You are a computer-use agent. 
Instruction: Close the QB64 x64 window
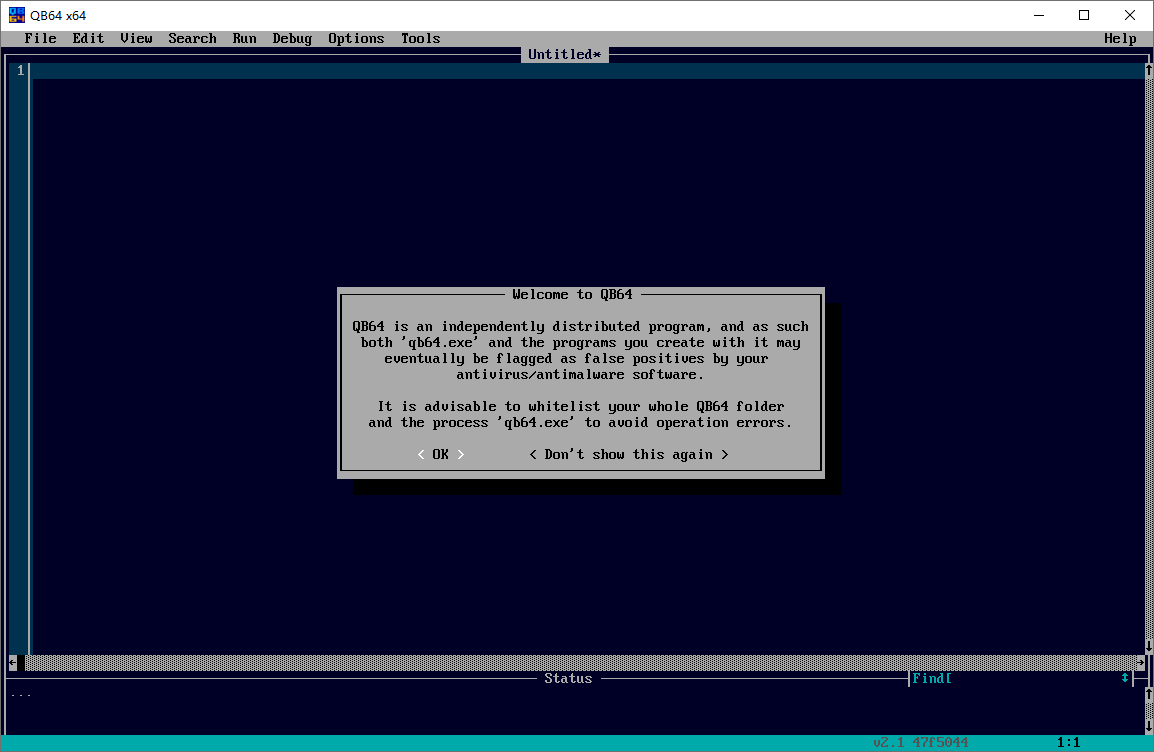[1130, 15]
